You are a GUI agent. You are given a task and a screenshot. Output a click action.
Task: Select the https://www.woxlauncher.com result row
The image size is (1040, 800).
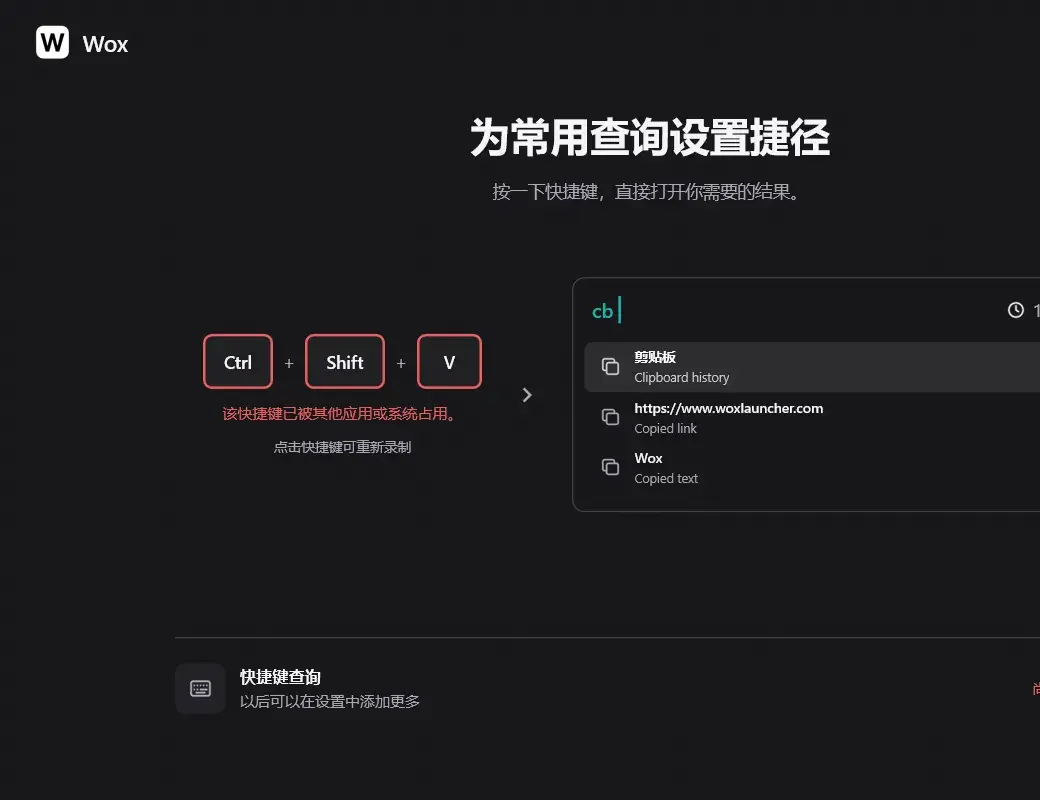[x=812, y=418]
